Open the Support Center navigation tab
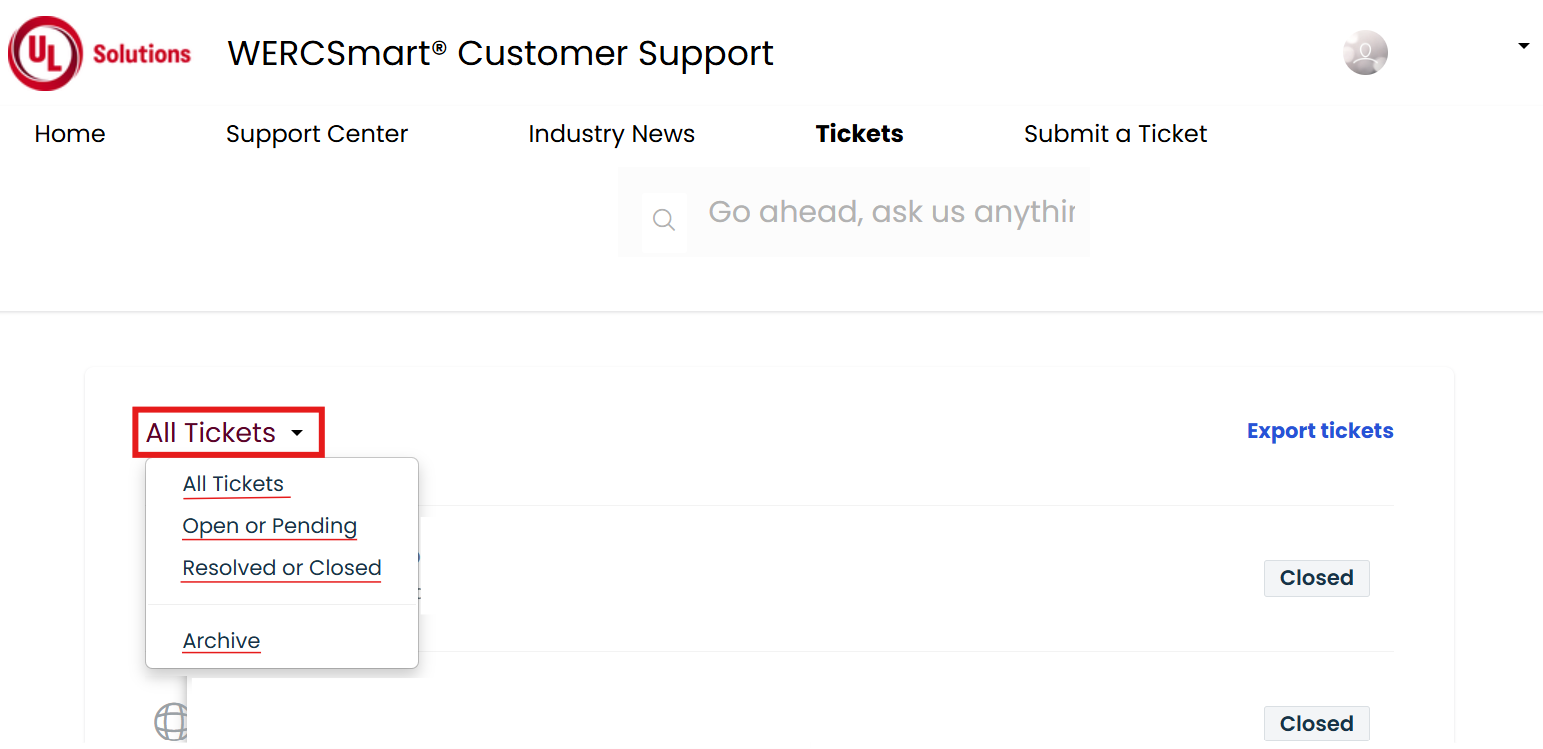Screen dimensions: 1543x749 tap(317, 134)
